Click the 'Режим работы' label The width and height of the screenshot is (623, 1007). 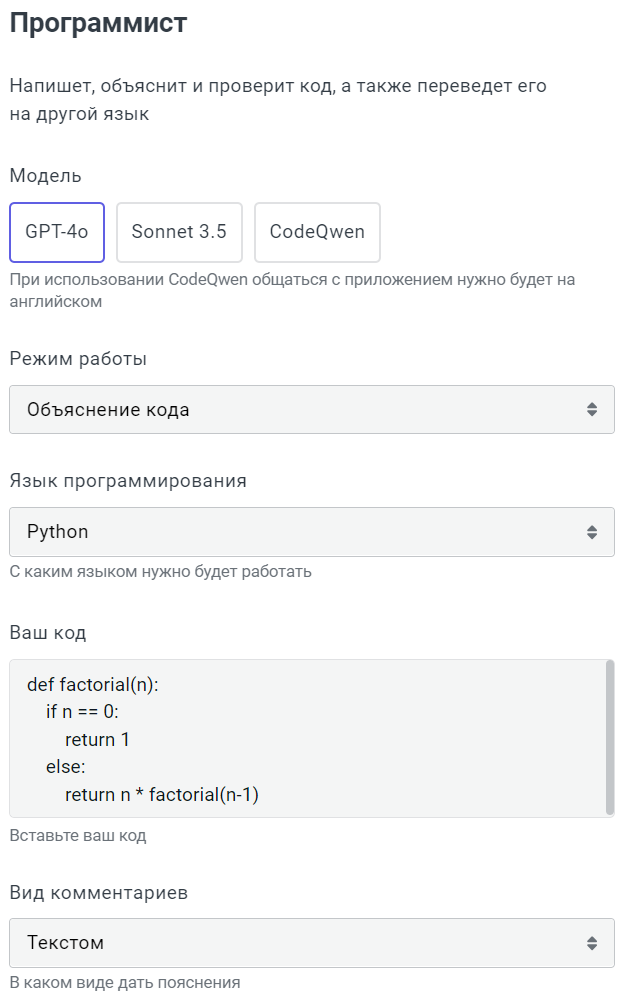78,359
